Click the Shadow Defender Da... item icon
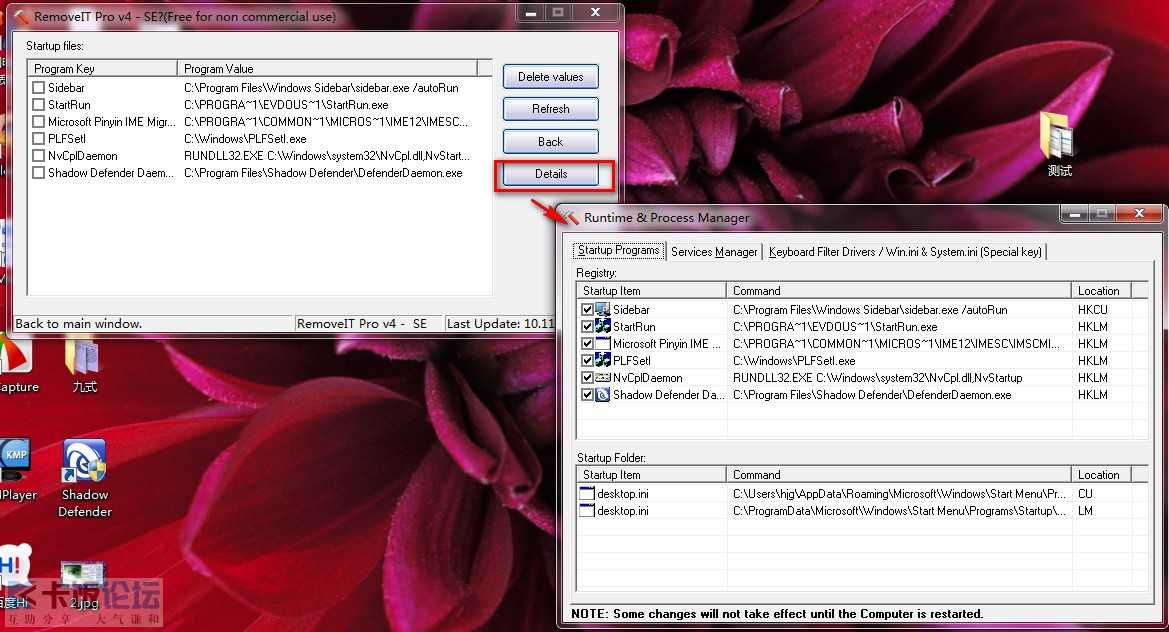 pos(603,395)
